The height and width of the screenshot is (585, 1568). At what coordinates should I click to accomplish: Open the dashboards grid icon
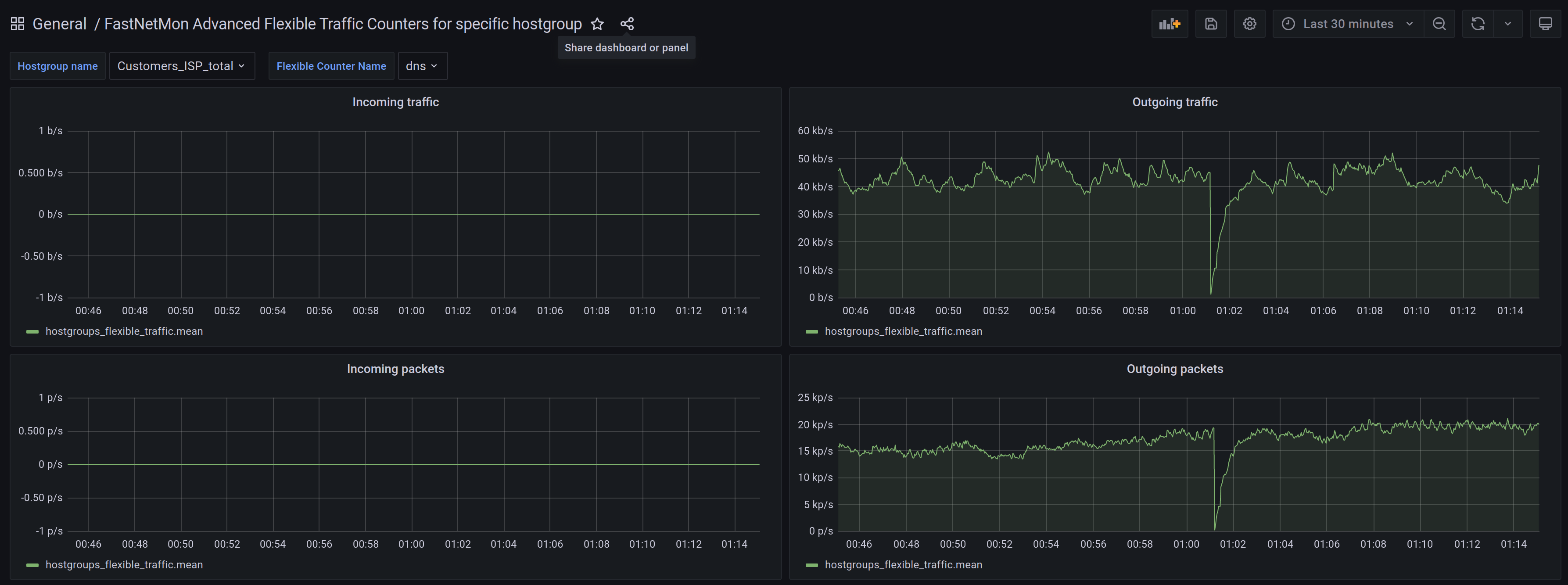click(x=17, y=24)
